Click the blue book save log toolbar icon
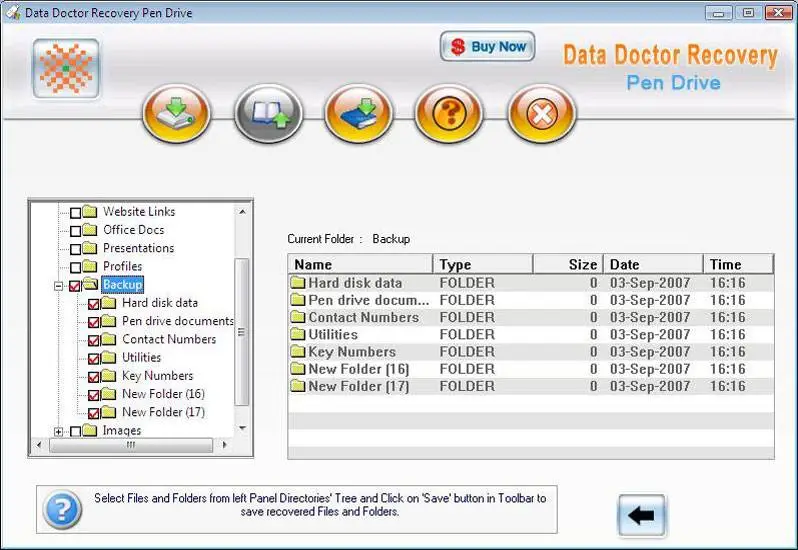Screen dimensions: 798x550 coord(358,113)
